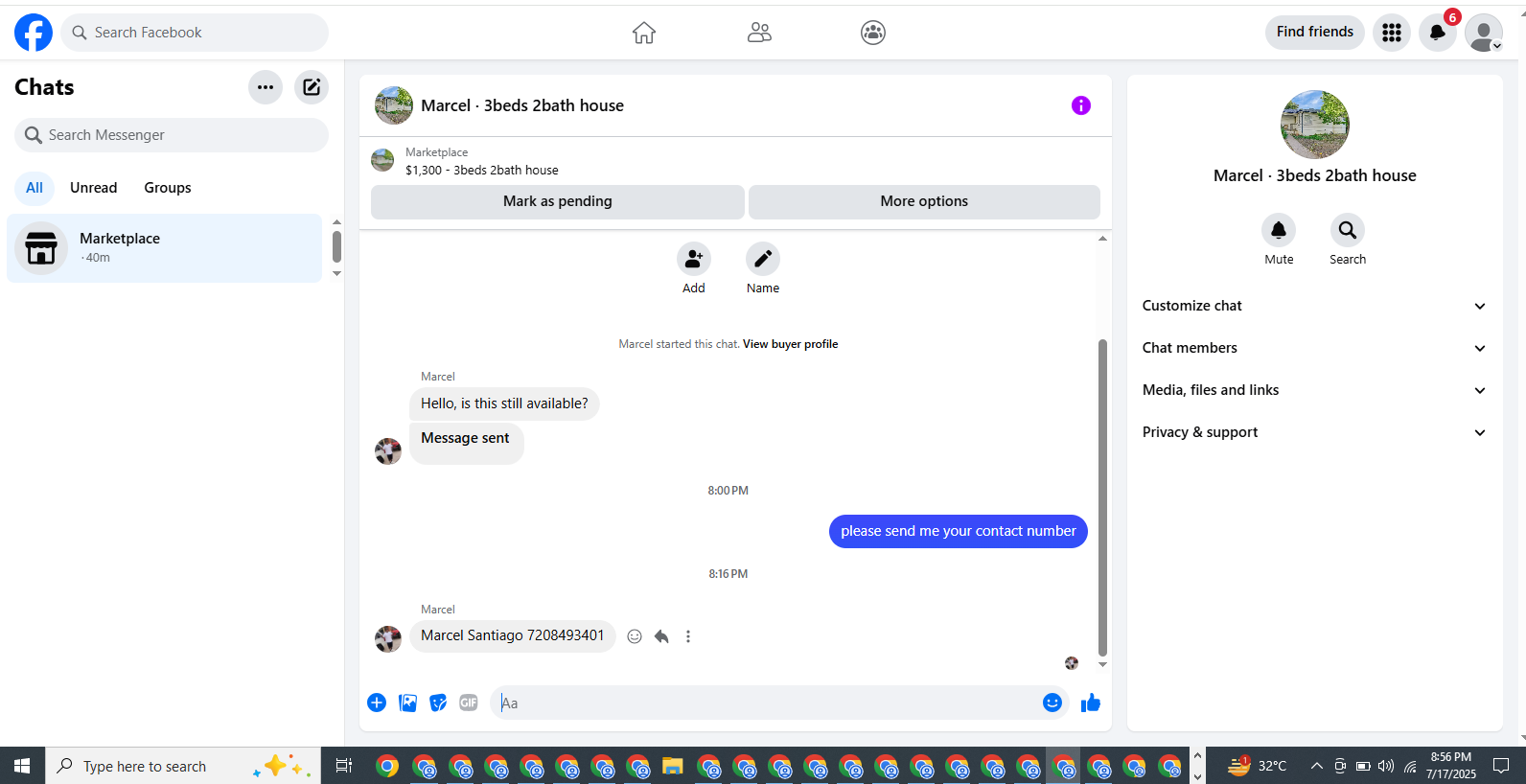Open the emoji picker in message box
1526x784 pixels.
click(1052, 703)
